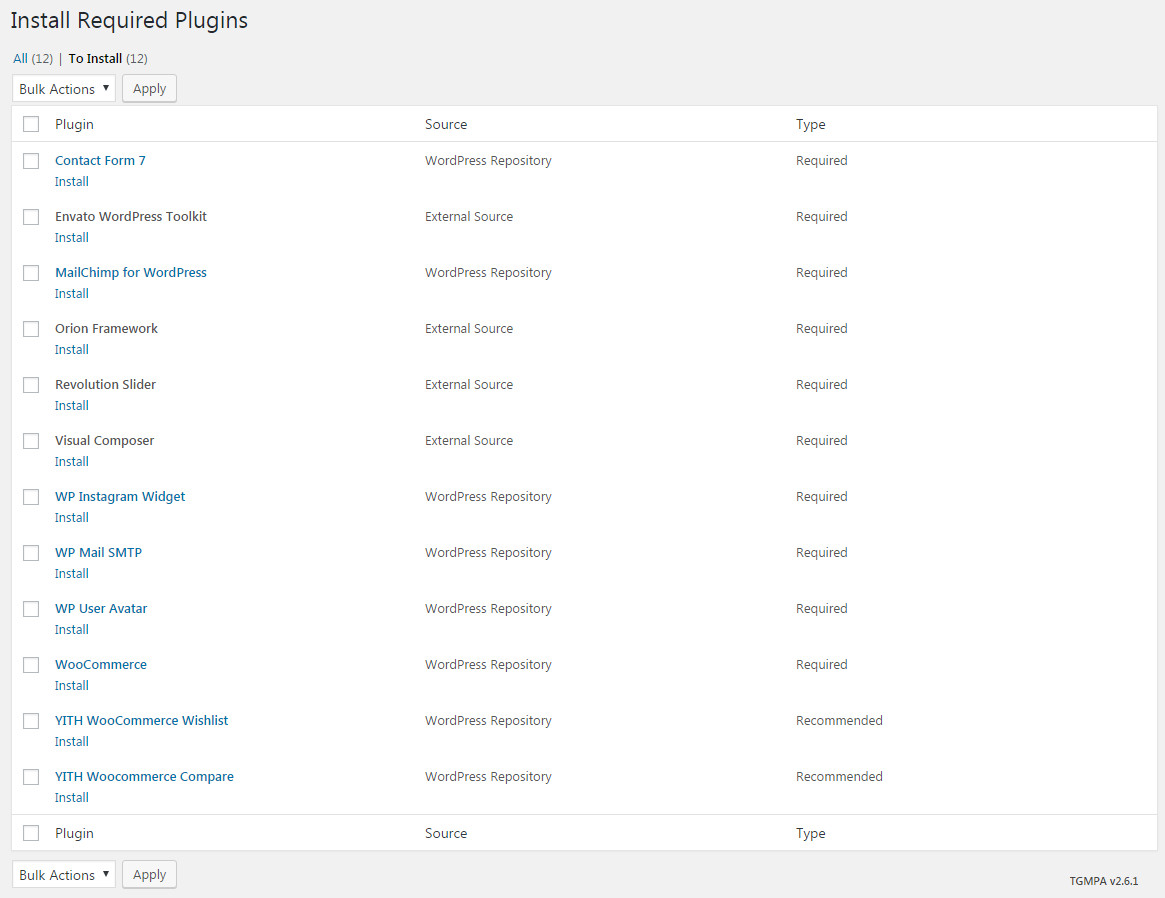Select the Envato WordPress Toolkit checkbox
Screen dimensions: 1165x898
click(30, 217)
